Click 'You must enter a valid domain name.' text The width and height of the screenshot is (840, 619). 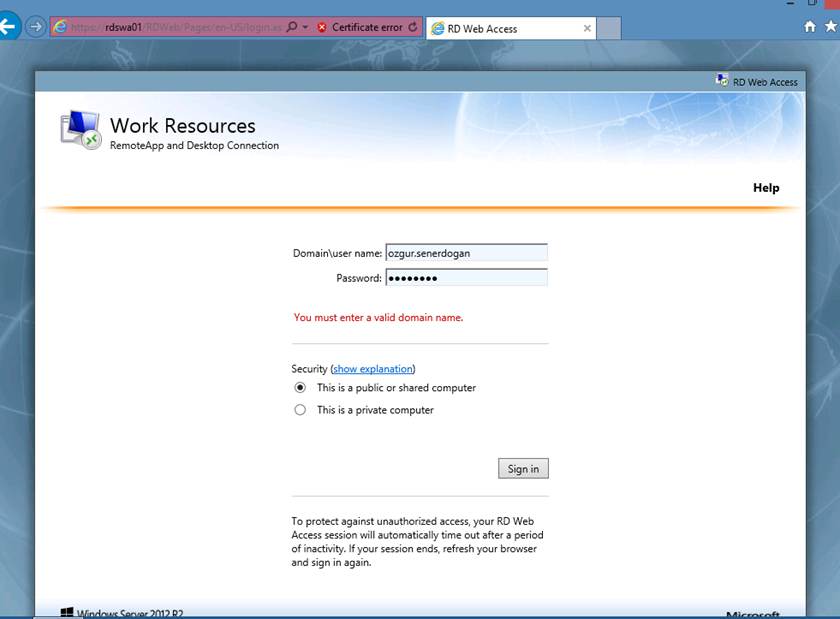point(378,317)
